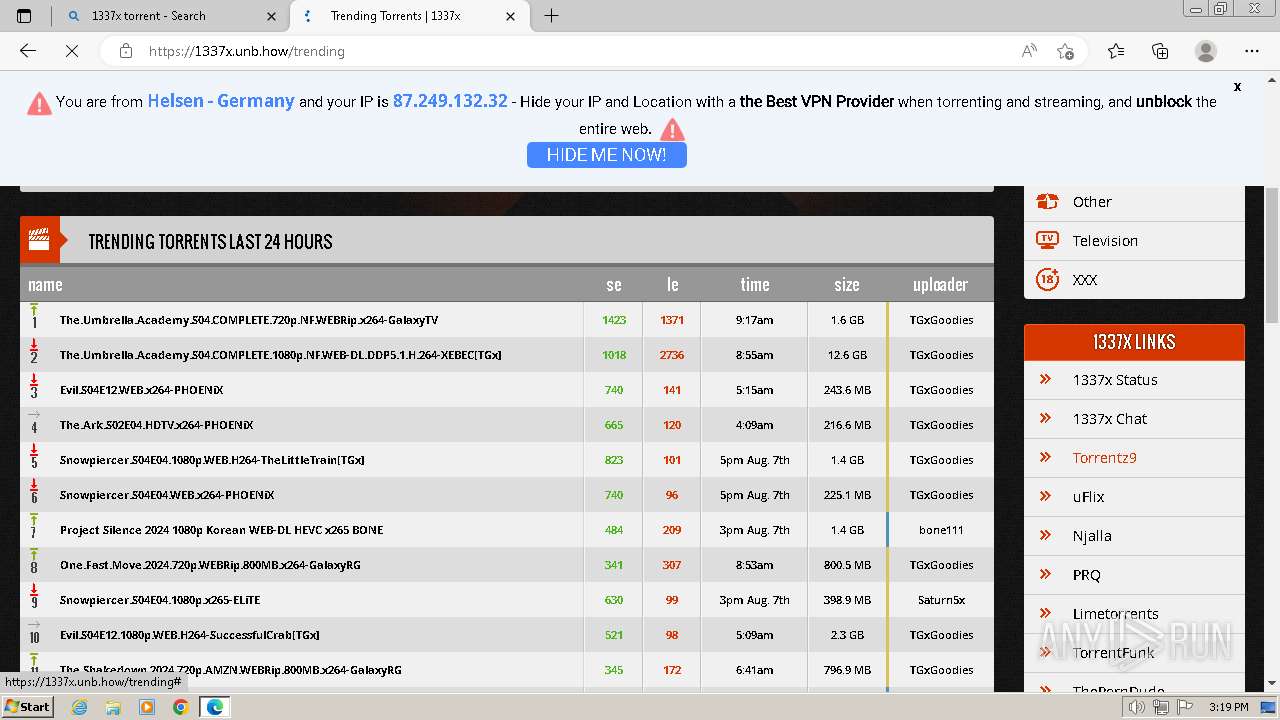Image resolution: width=1280 pixels, height=720 pixels.
Task: Dismiss the VPN warning banner
Action: click(x=1237, y=87)
